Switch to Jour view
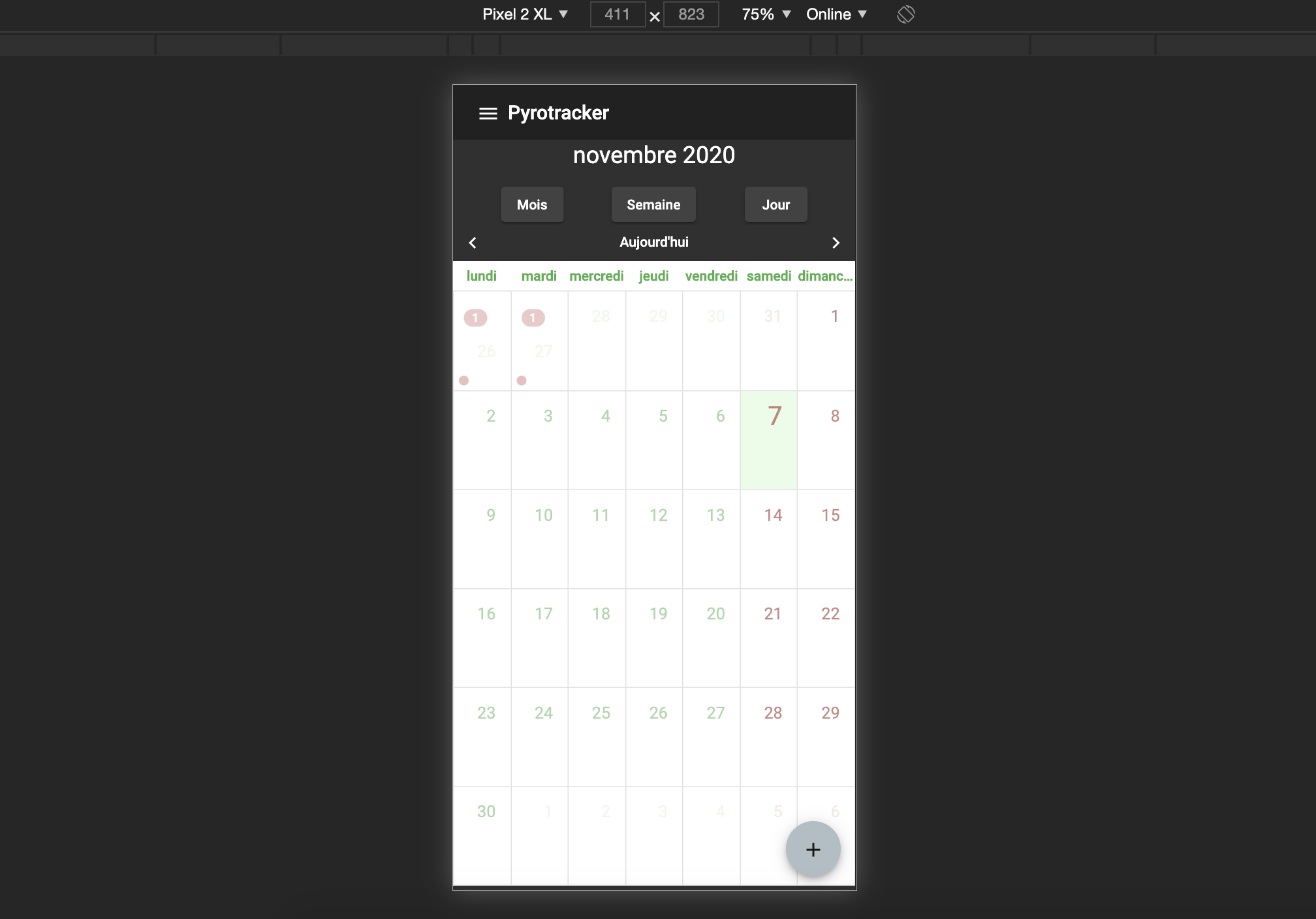Image resolution: width=1316 pixels, height=919 pixels. coord(775,205)
